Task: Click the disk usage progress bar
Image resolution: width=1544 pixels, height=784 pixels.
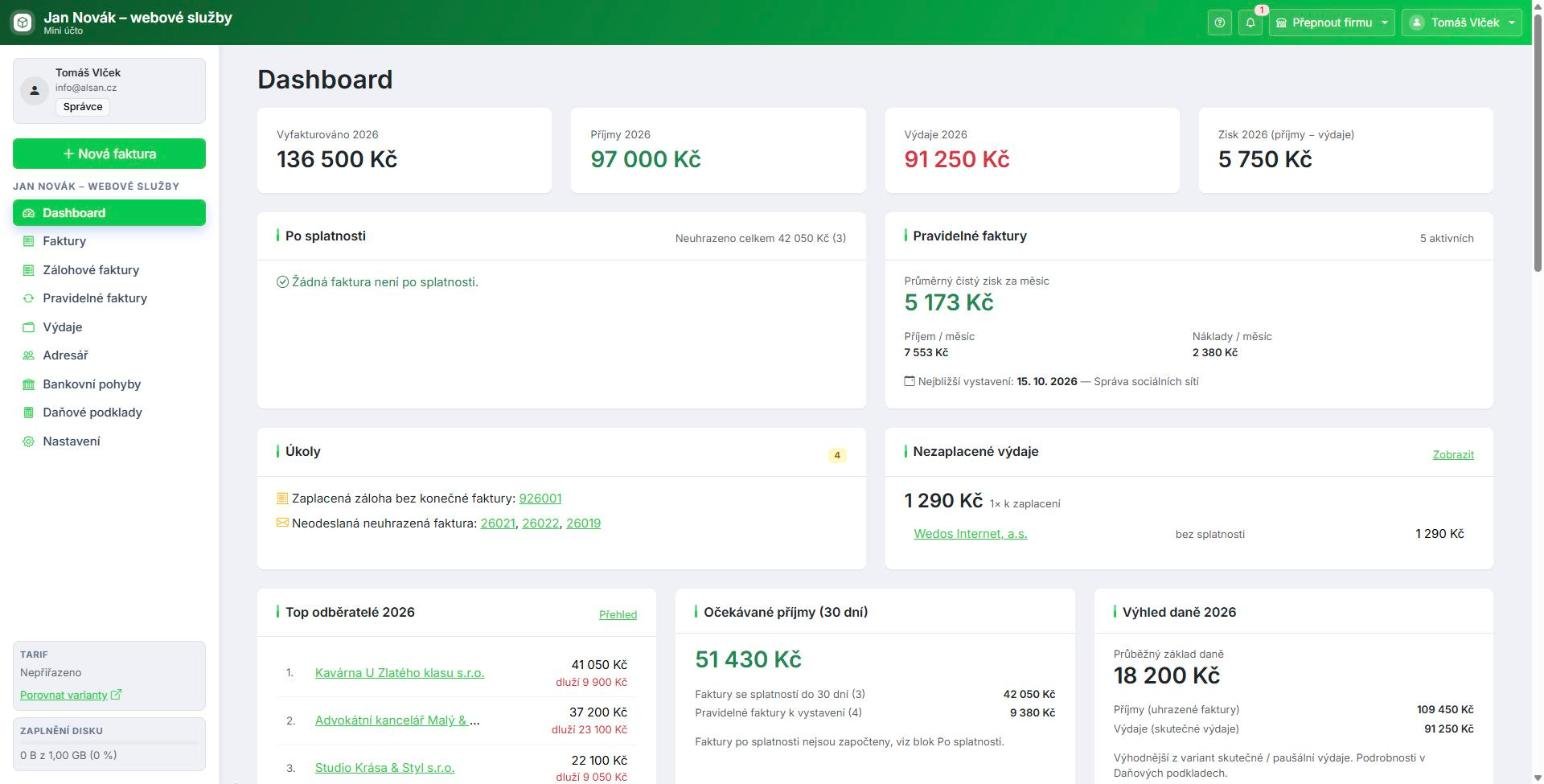Action: click(x=109, y=743)
